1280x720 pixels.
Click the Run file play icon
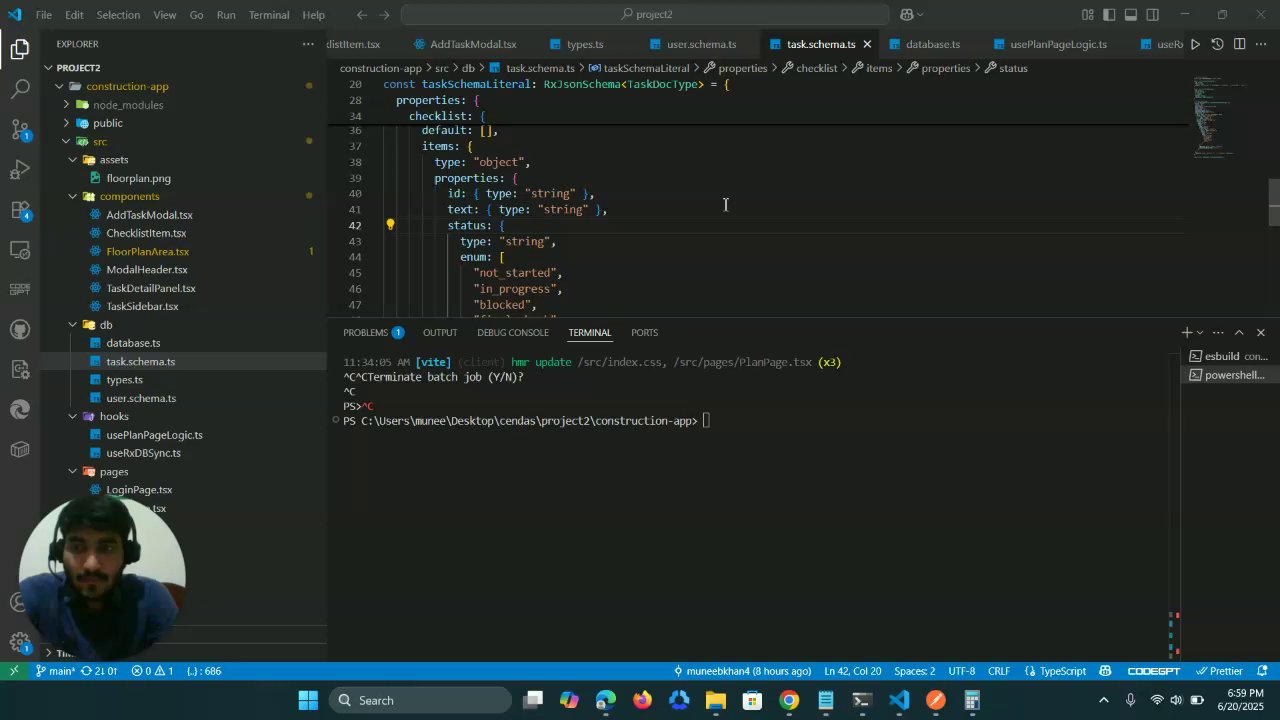(1195, 44)
